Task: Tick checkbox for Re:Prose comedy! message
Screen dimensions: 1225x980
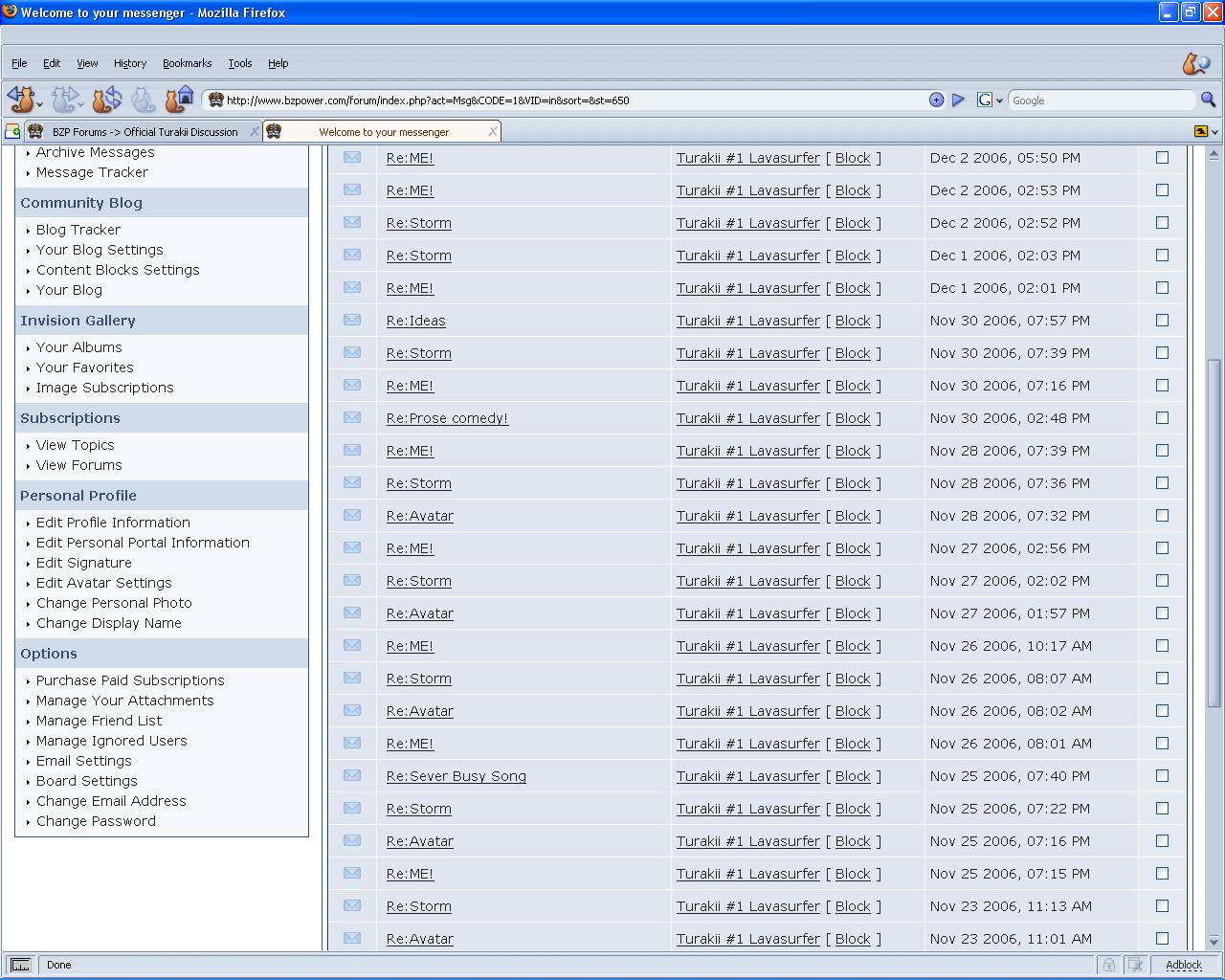Action: click(x=1163, y=418)
